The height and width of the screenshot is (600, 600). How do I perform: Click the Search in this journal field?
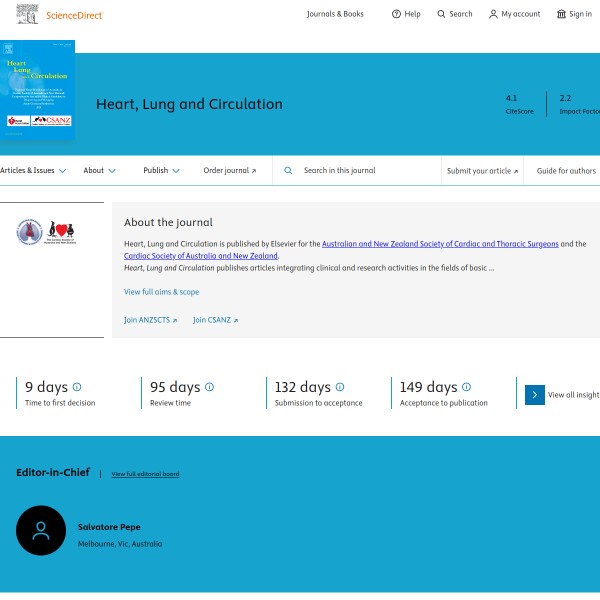[x=365, y=171]
